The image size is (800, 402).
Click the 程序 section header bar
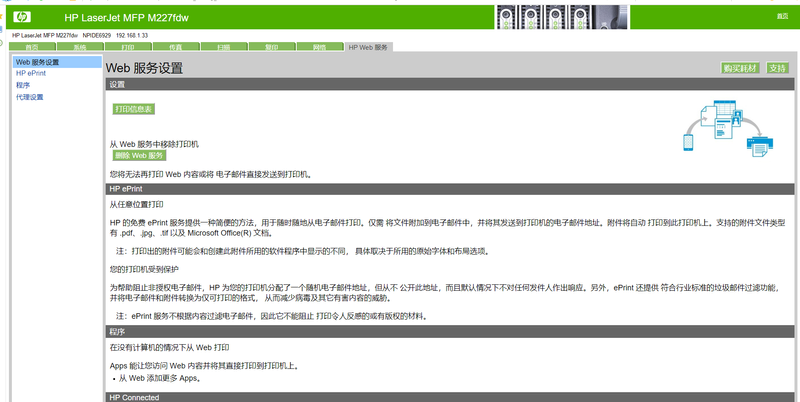click(x=450, y=332)
